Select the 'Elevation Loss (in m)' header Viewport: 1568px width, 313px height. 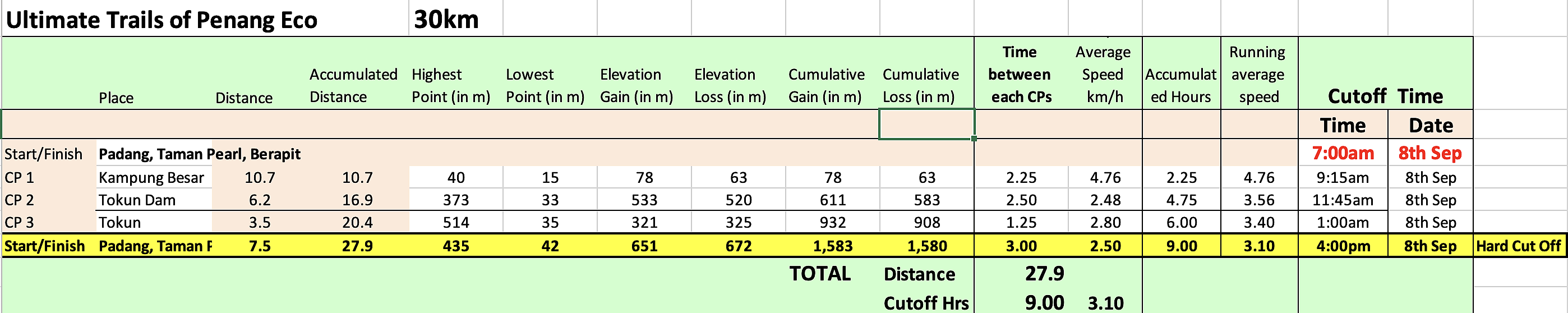pos(730,85)
